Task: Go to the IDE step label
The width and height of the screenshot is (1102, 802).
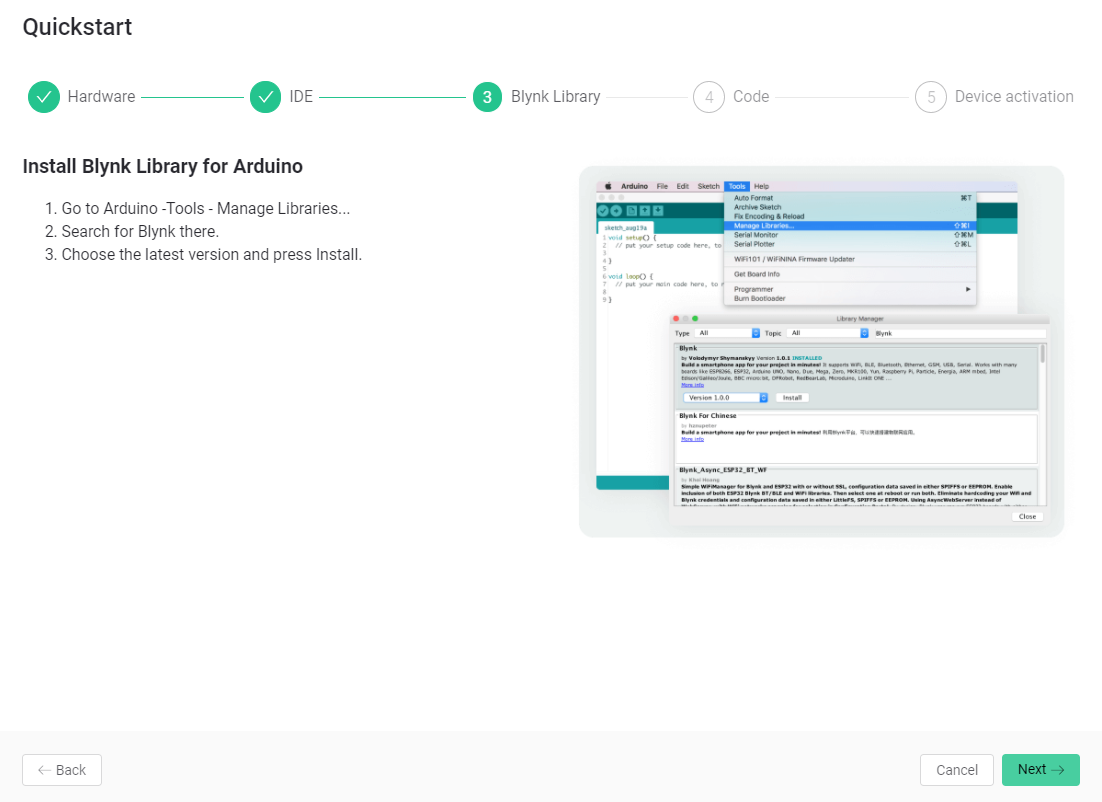Action: click(301, 97)
